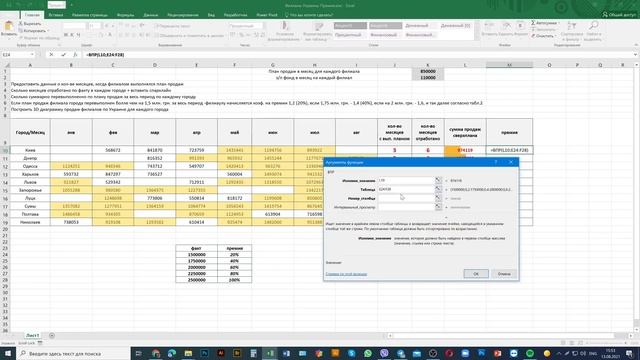Click the Искомое_значение input field
640x360 pixels.
tap(406, 180)
